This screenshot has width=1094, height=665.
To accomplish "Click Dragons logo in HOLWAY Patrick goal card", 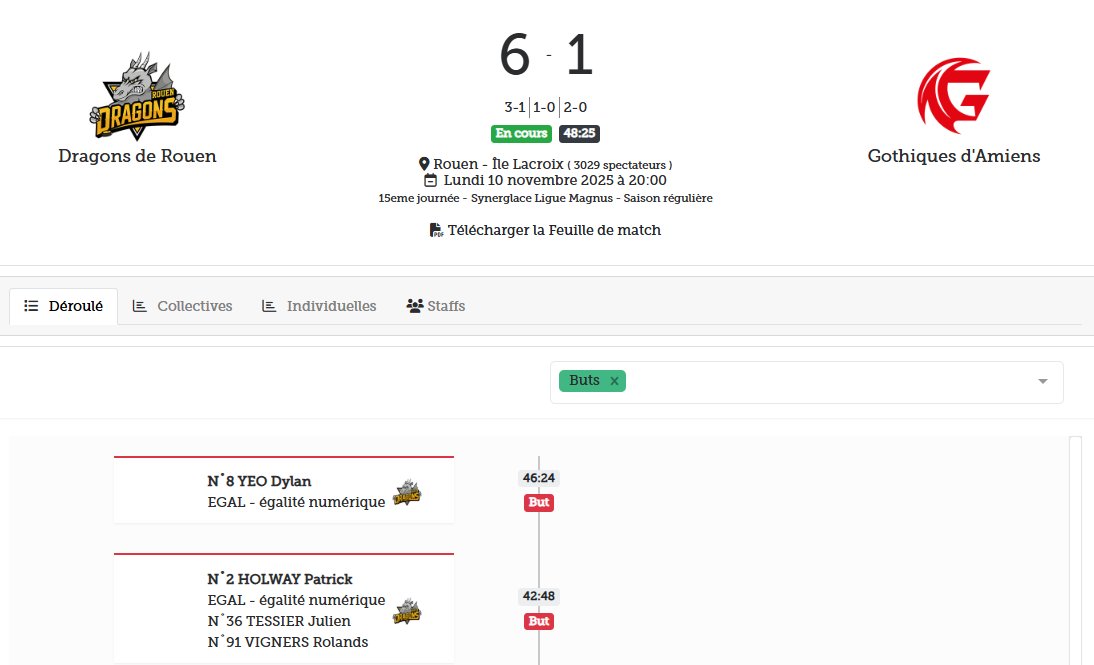I will point(407,611).
